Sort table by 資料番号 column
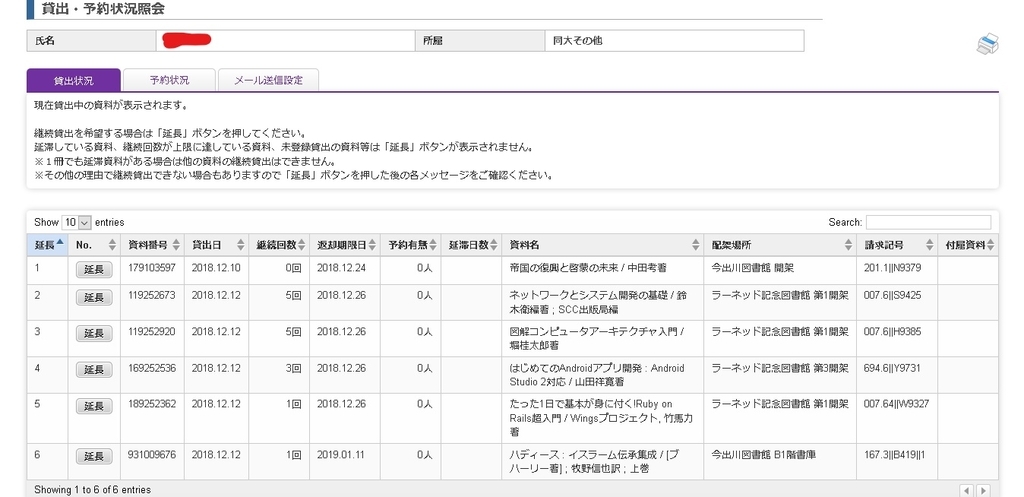Image resolution: width=1024 pixels, height=497 pixels. click(x=152, y=245)
